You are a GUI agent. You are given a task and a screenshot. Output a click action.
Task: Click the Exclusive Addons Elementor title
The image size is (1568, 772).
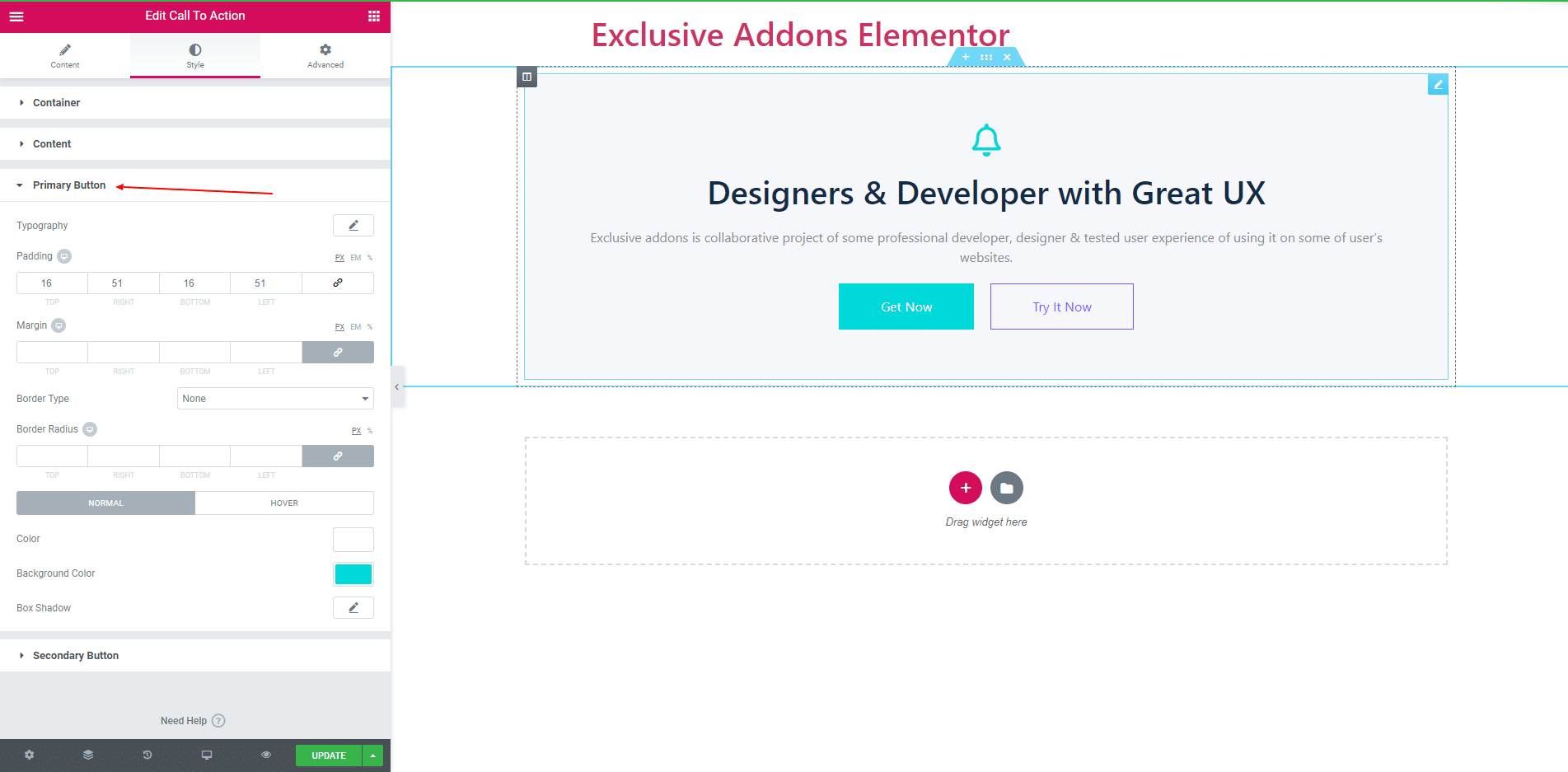click(x=801, y=35)
